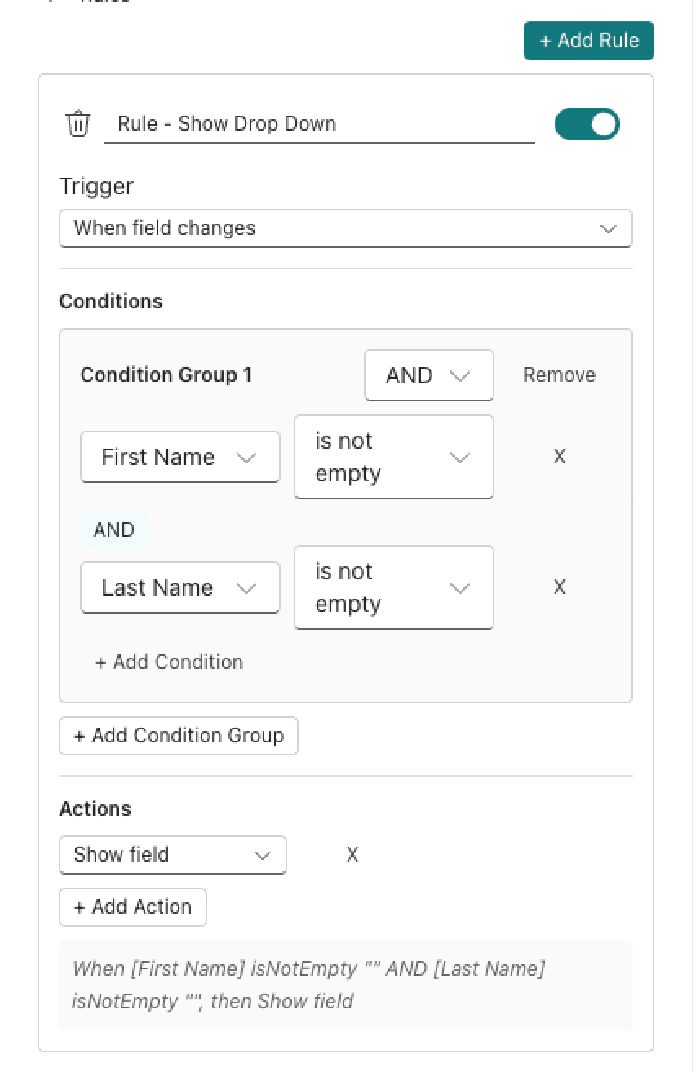Click the rule name input field
The height and width of the screenshot is (1072, 700).
tap(320, 123)
